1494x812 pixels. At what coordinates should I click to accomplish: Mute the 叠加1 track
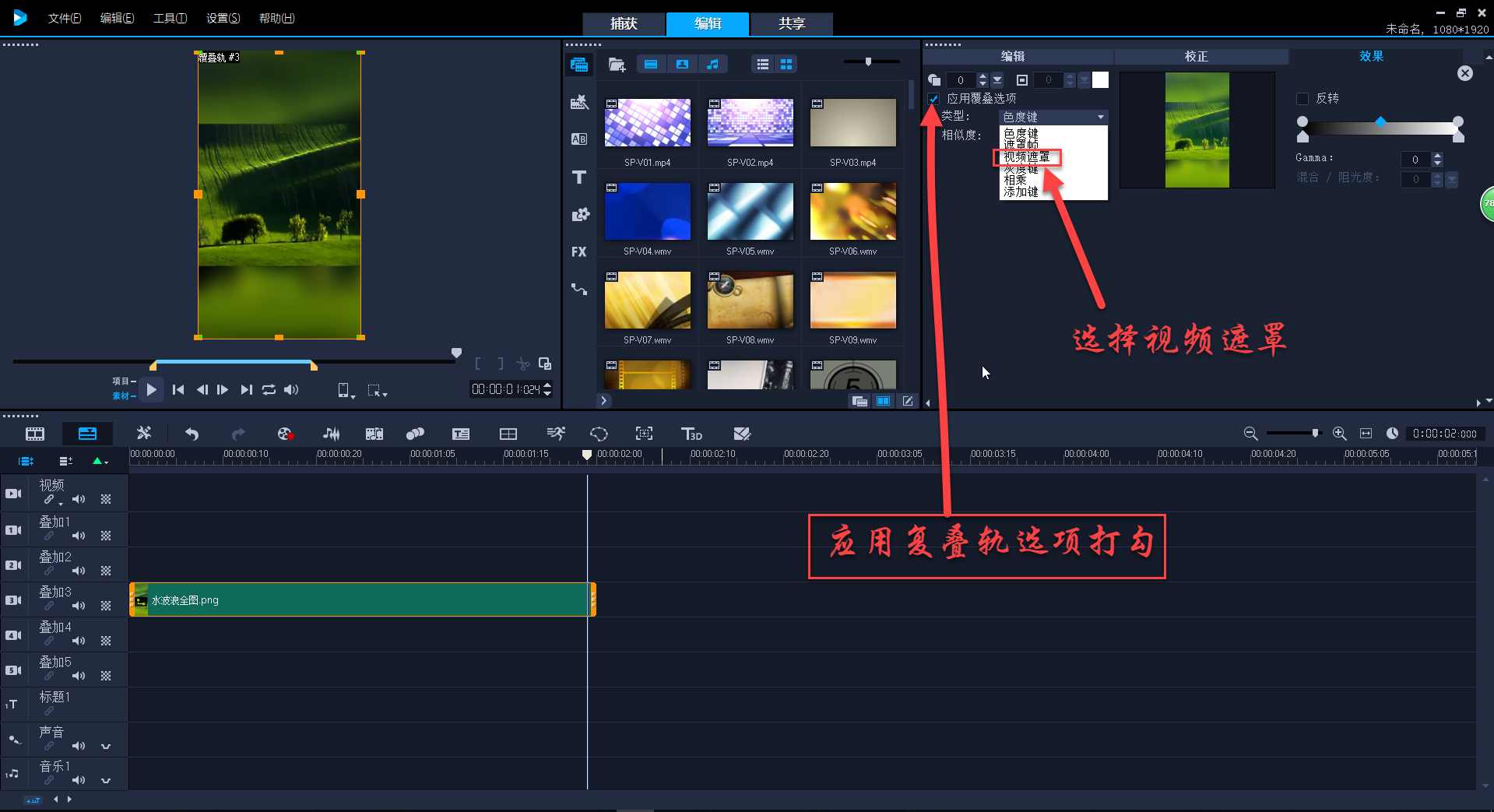pyautogui.click(x=79, y=536)
